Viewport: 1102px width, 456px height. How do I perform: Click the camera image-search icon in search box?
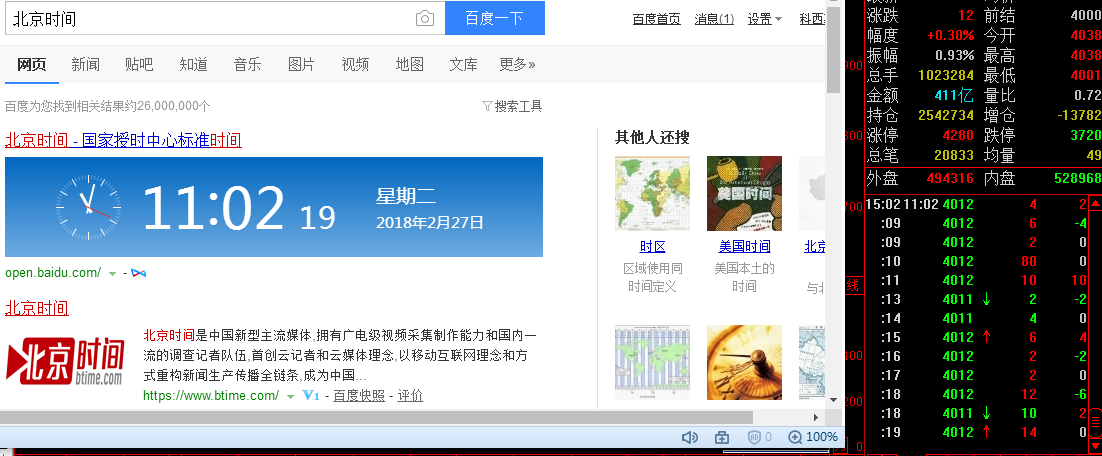point(424,18)
